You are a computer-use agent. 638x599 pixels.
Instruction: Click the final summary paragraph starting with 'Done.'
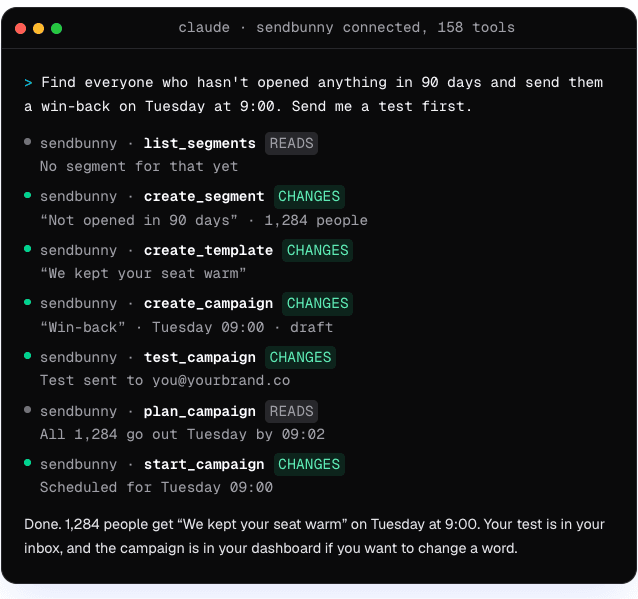[315, 536]
